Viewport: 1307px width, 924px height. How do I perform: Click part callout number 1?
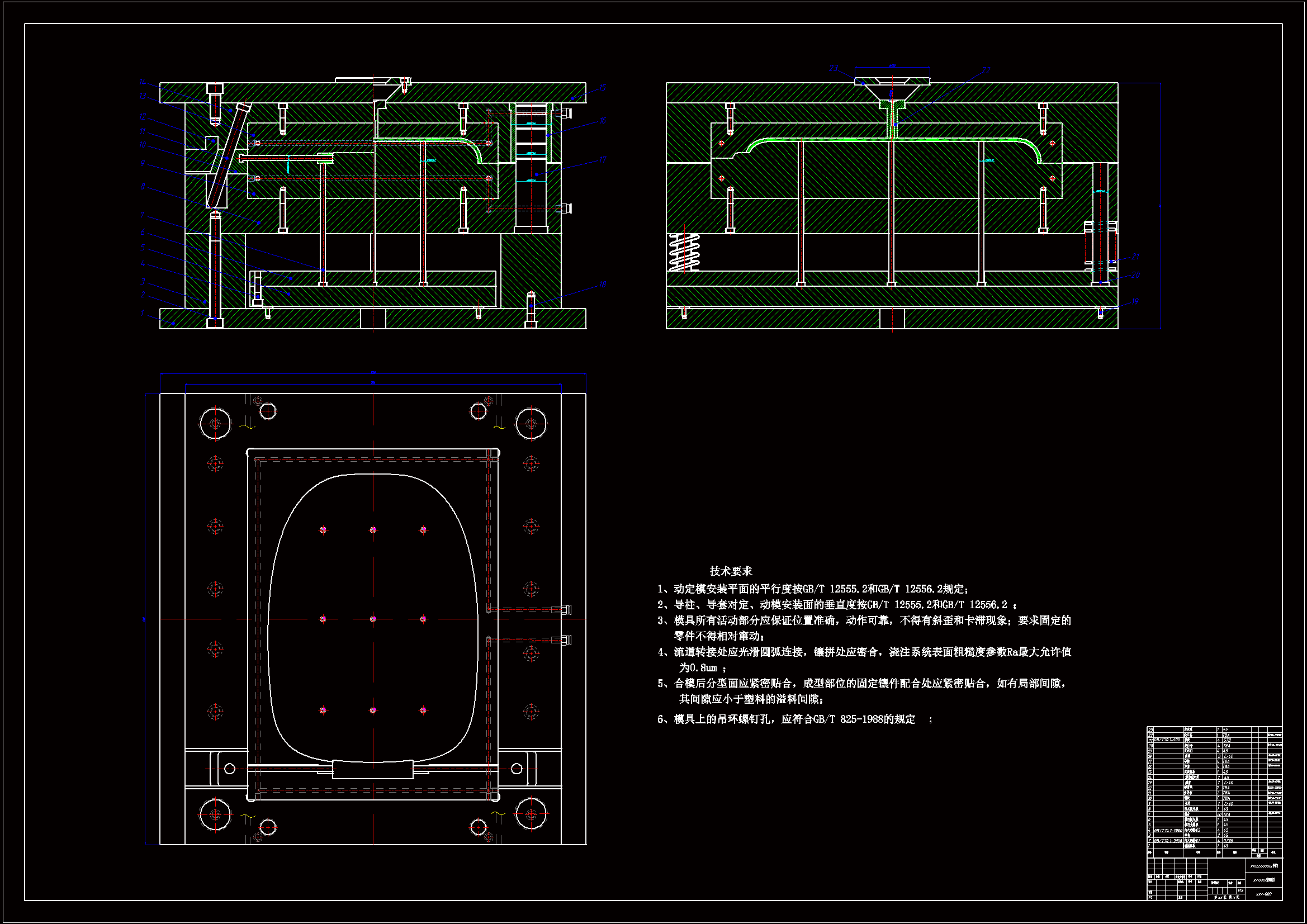click(x=143, y=312)
